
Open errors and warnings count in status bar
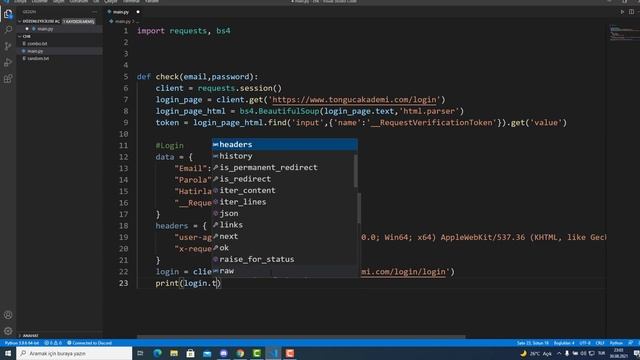53,343
